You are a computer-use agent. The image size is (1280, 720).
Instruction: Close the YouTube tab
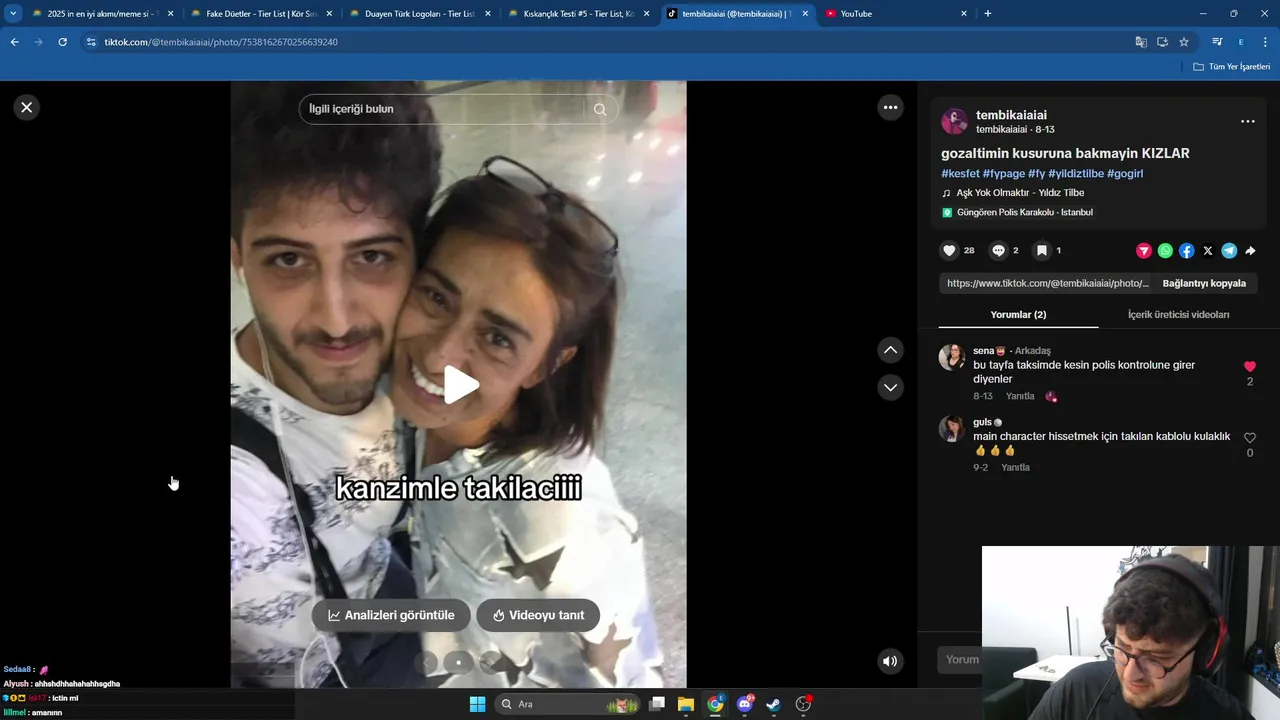click(x=964, y=14)
